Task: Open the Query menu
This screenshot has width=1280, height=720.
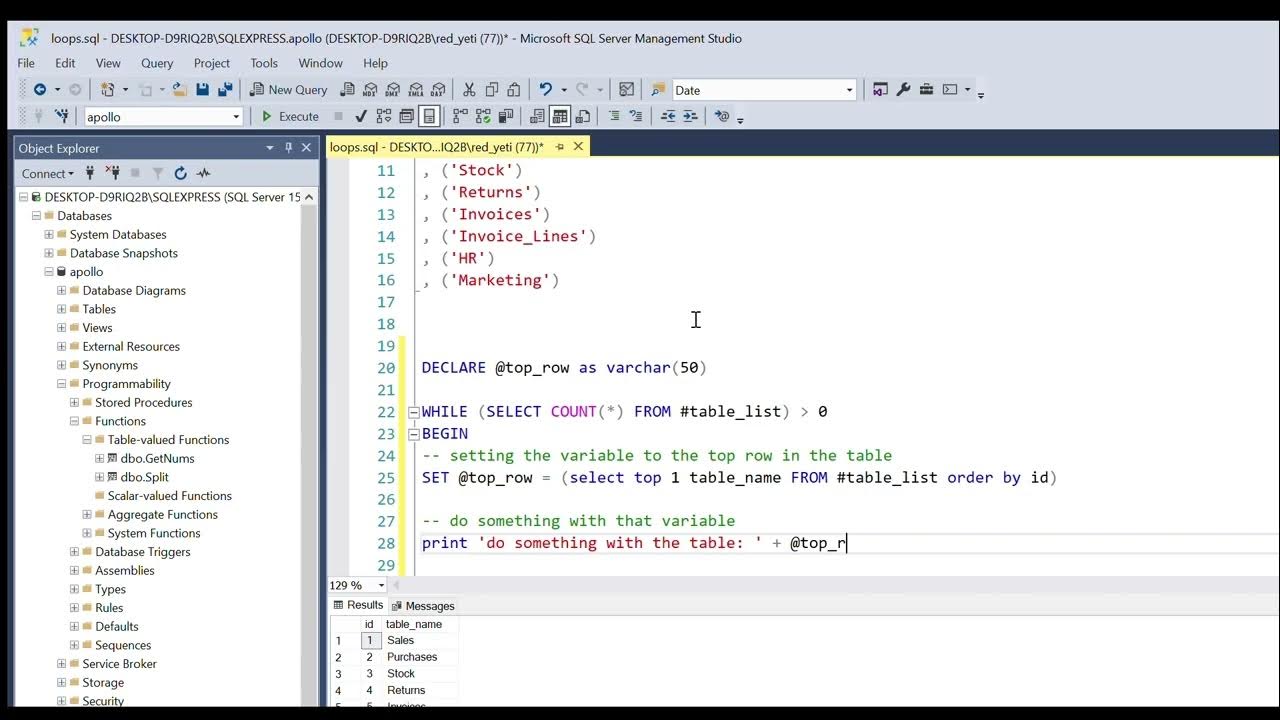Action: pos(157,63)
